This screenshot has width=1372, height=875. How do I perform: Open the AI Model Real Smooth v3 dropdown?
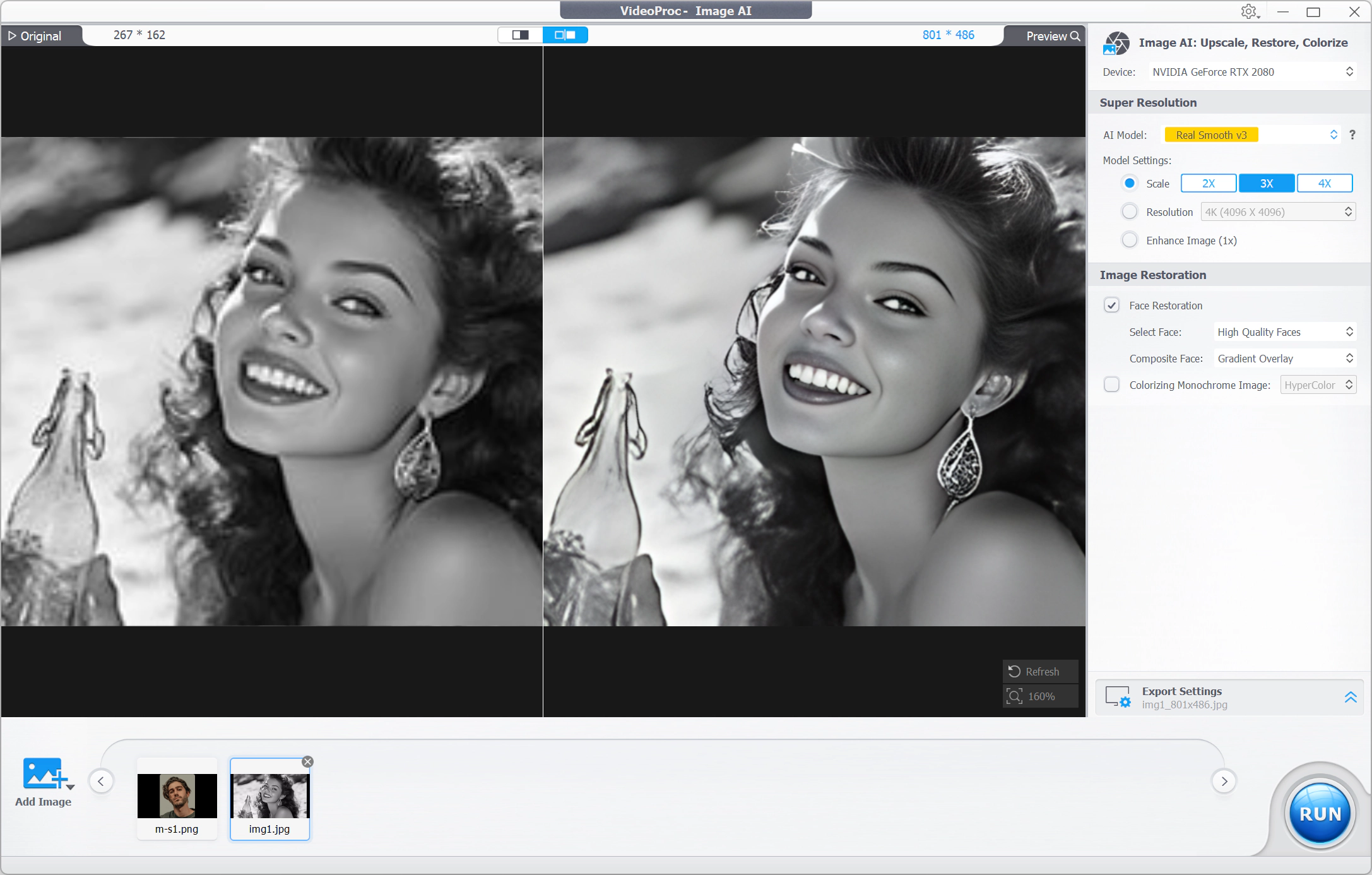coord(1251,134)
